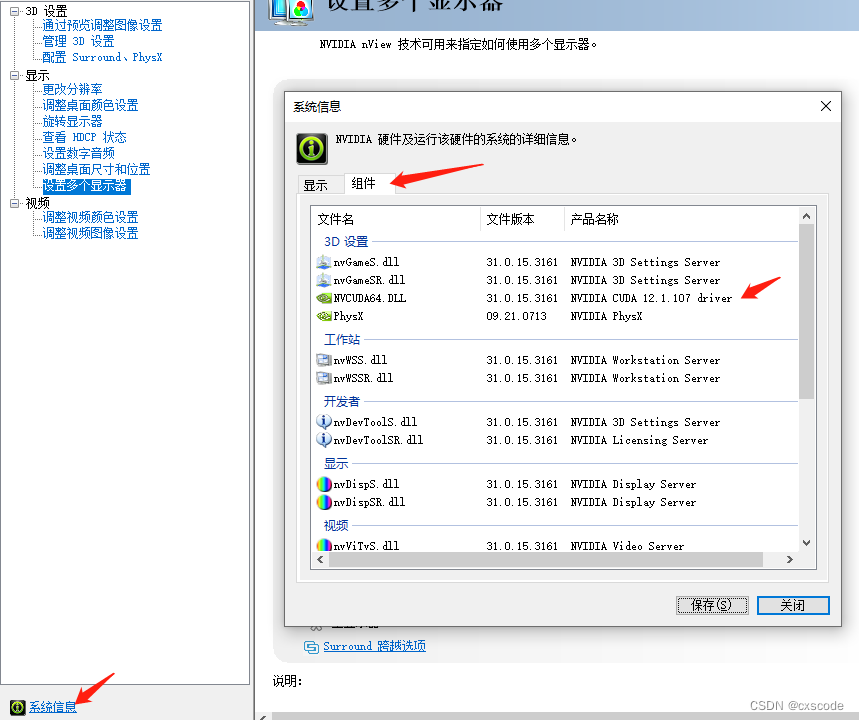Image resolution: width=859 pixels, height=720 pixels.
Task: Click the 3D 设置 group header in list
Action: click(346, 242)
